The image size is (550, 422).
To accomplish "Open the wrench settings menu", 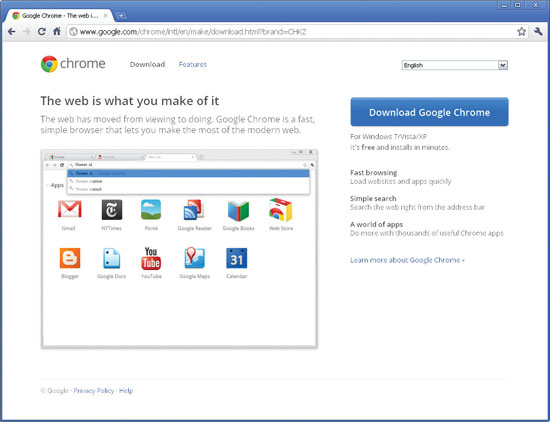I will click(x=538, y=32).
